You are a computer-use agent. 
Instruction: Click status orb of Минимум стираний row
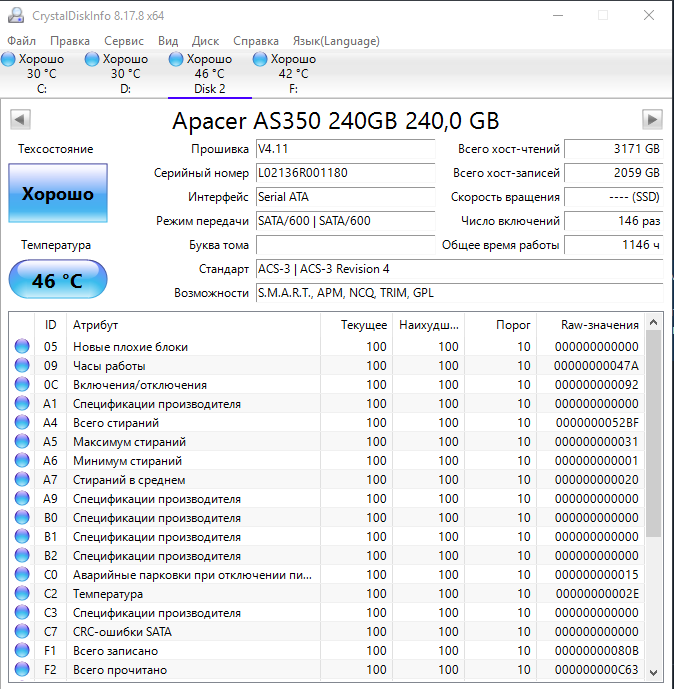coord(22,460)
